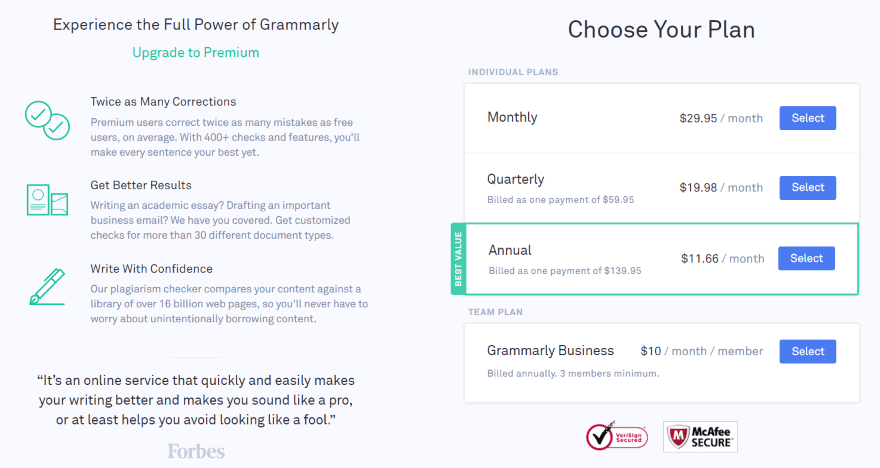The height and width of the screenshot is (468, 880).
Task: Click the Choose Your Plan heading
Action: coord(661,30)
